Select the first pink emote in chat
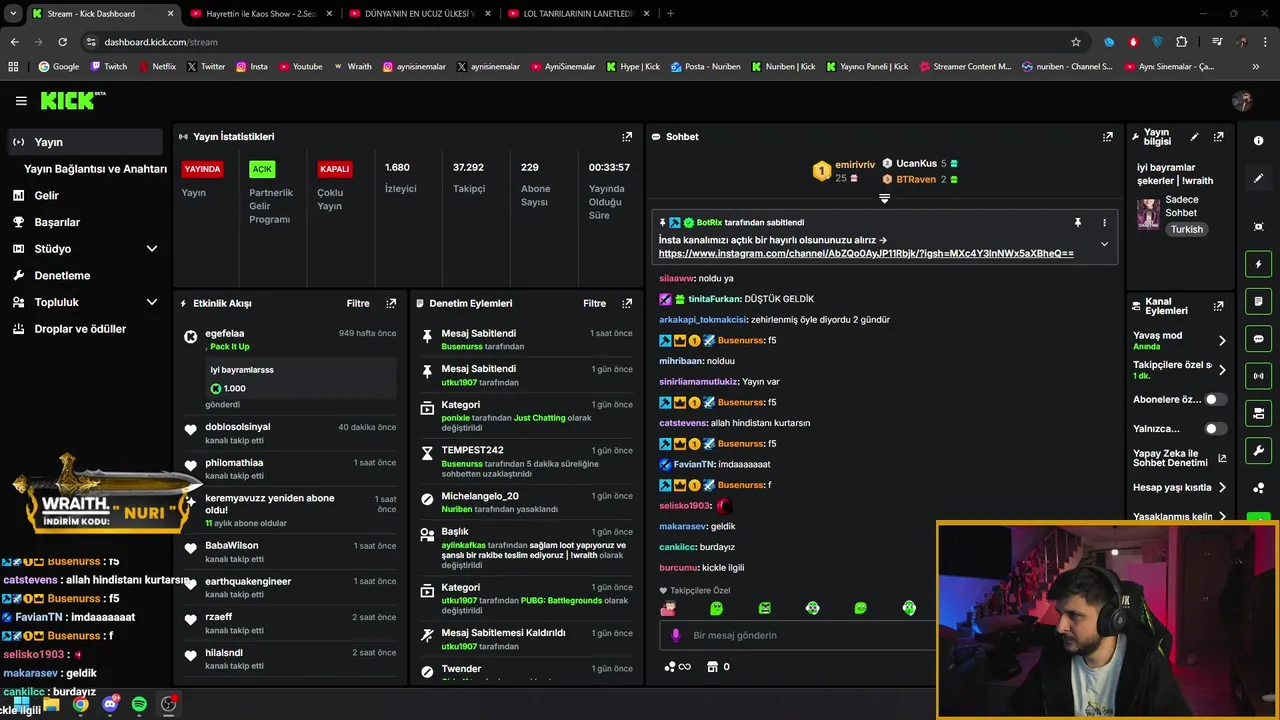1280x720 pixels. (x=668, y=608)
